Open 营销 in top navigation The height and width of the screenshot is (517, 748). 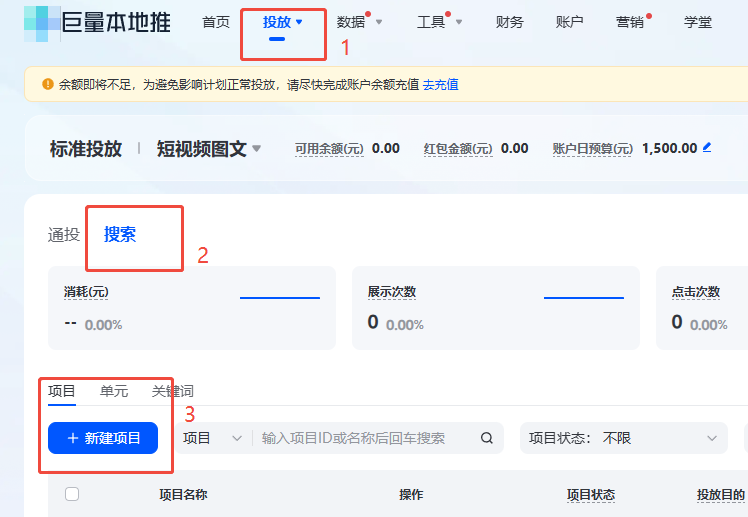(x=630, y=22)
